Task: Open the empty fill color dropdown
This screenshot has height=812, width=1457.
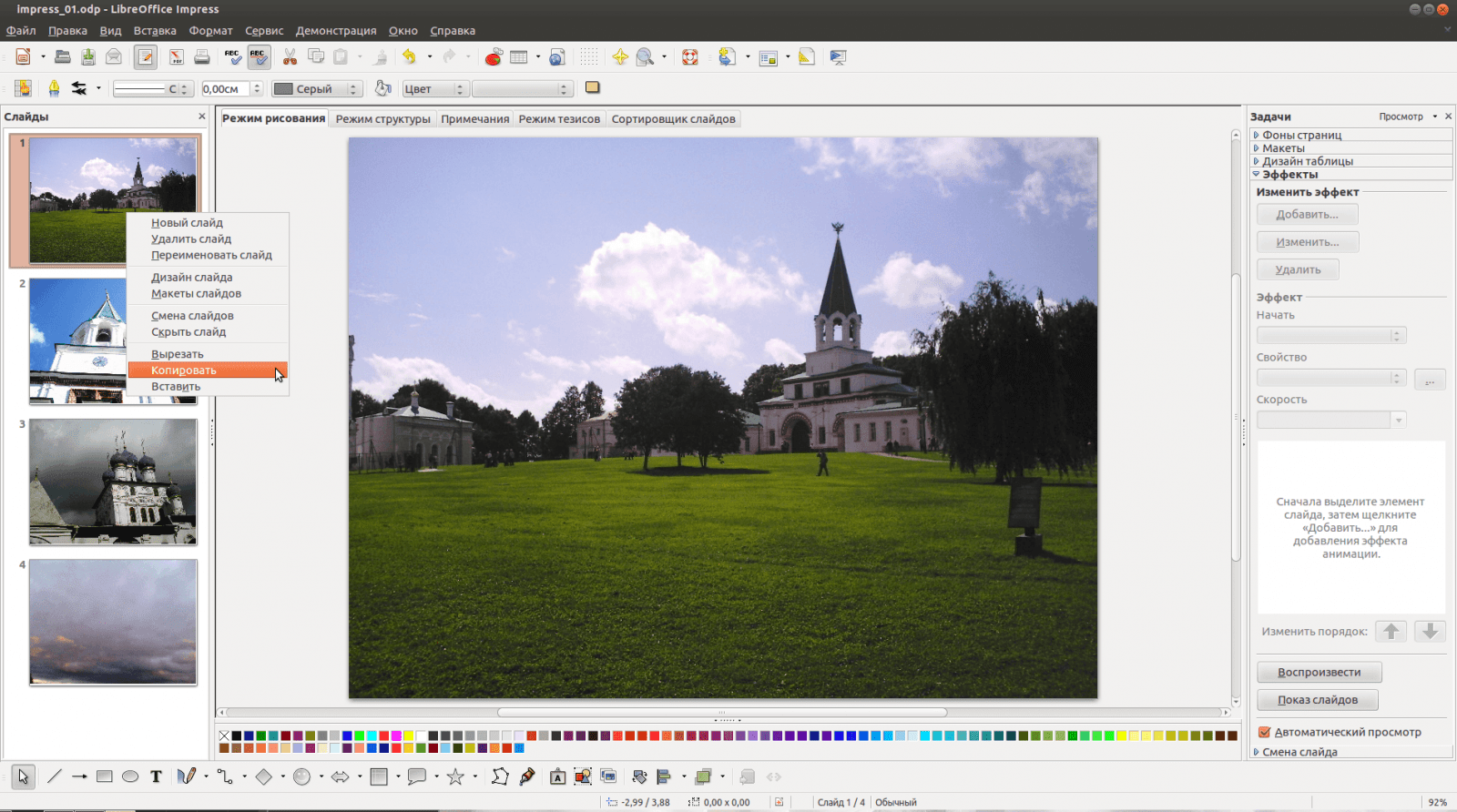Action: pos(522,88)
